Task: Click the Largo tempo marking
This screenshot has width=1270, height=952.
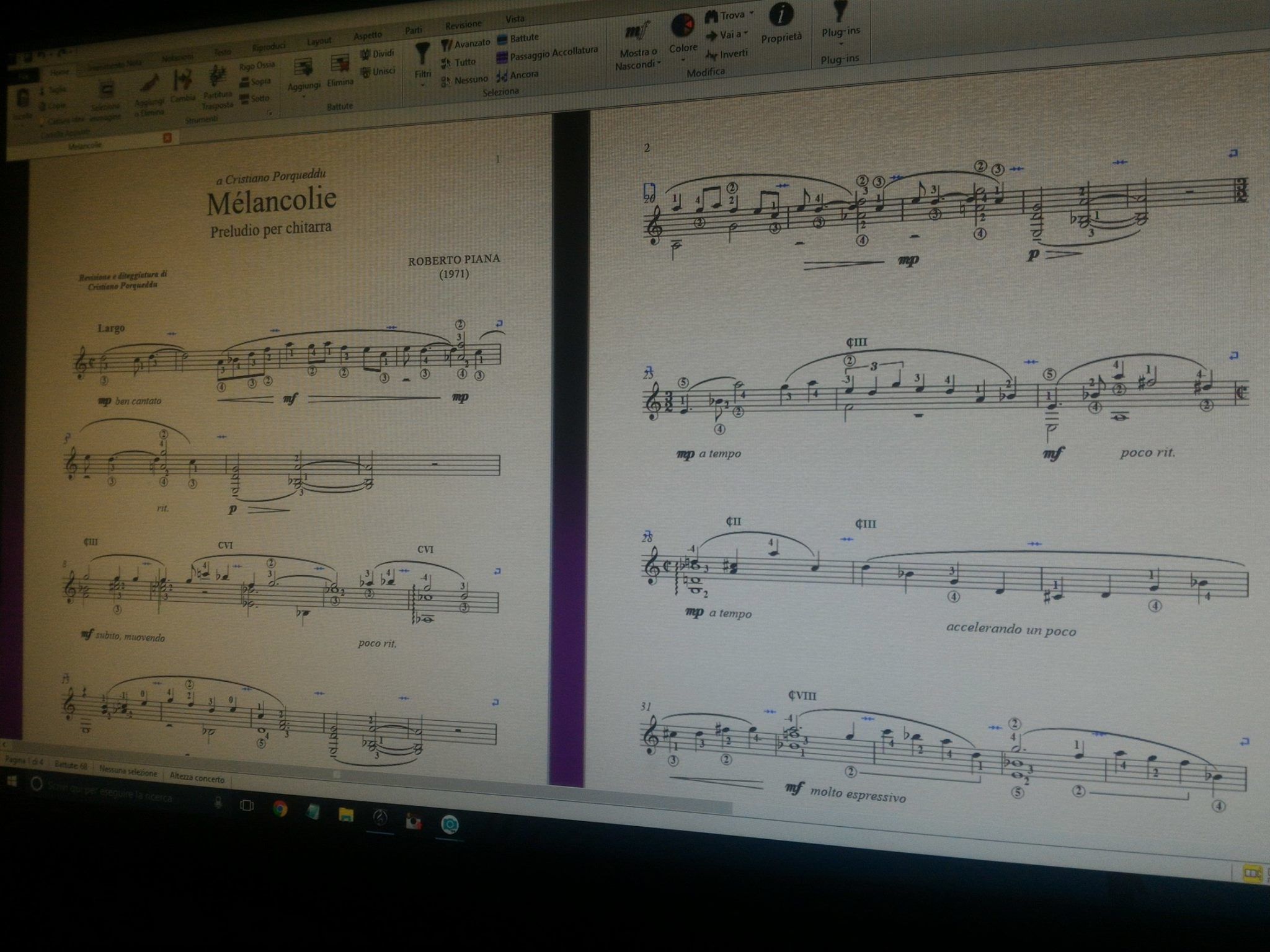Action: 111,328
